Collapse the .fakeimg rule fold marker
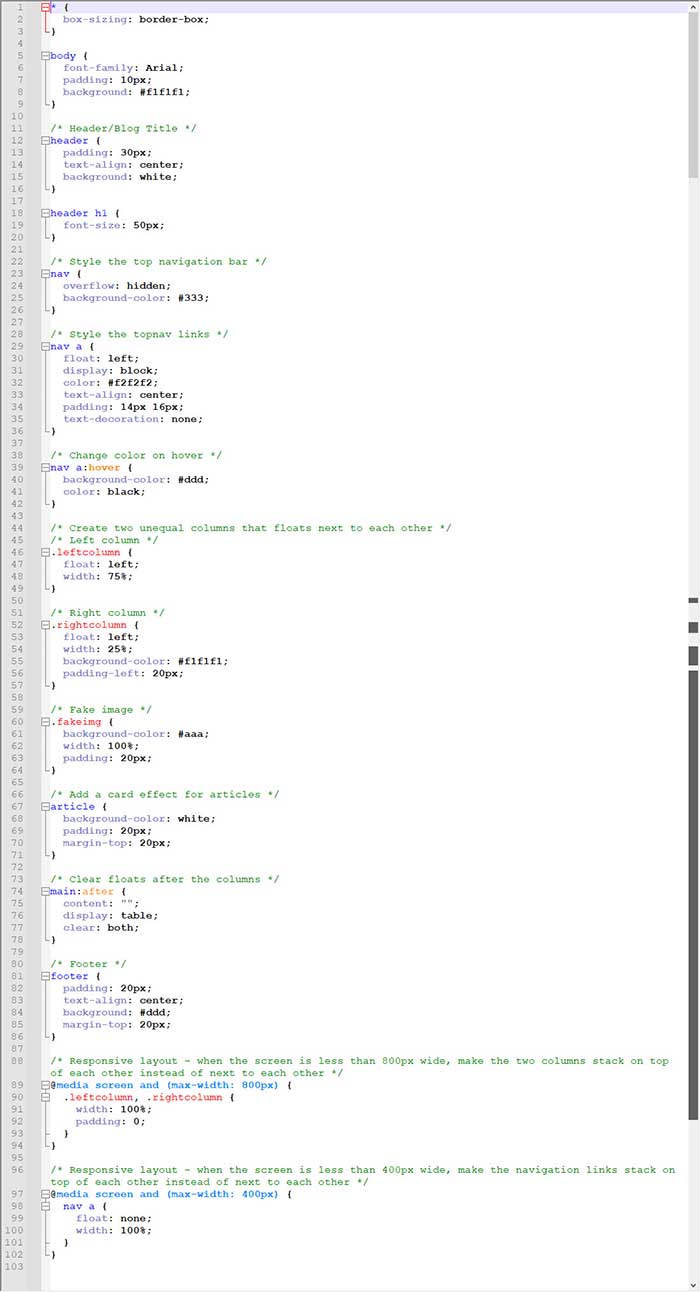Screen dimensions: 700x1292 tap(45, 722)
